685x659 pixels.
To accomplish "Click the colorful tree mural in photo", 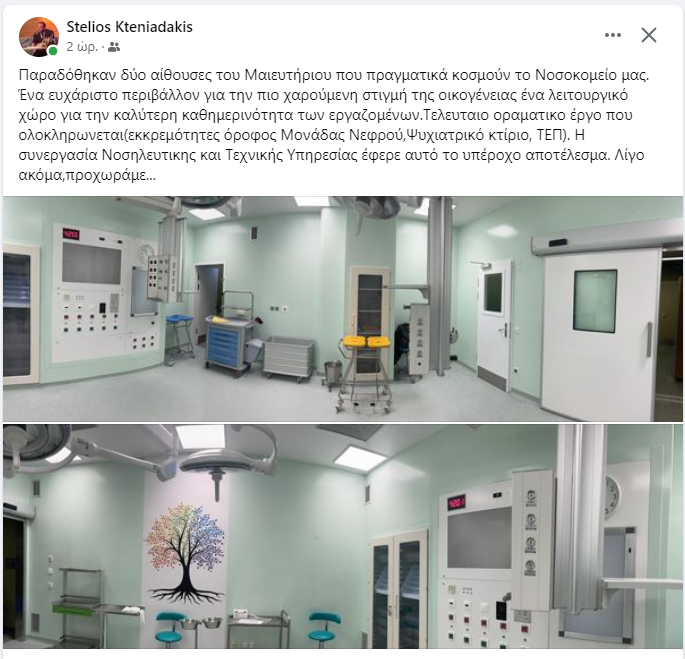I will coord(186,553).
